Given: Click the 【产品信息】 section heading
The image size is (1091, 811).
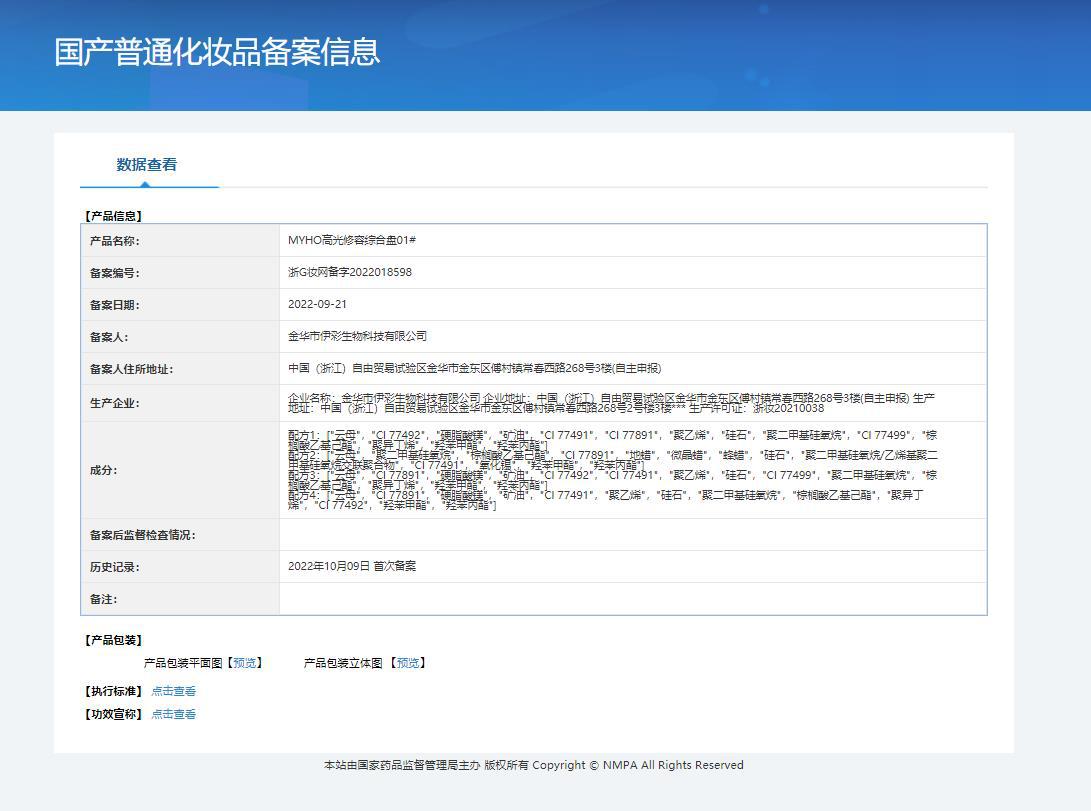Looking at the screenshot, I should (x=113, y=216).
